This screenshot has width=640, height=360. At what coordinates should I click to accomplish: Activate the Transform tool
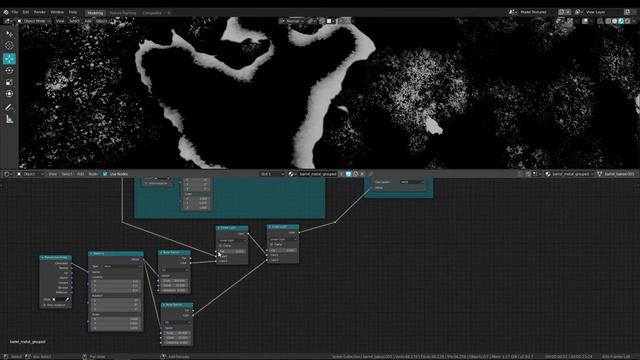(9, 93)
